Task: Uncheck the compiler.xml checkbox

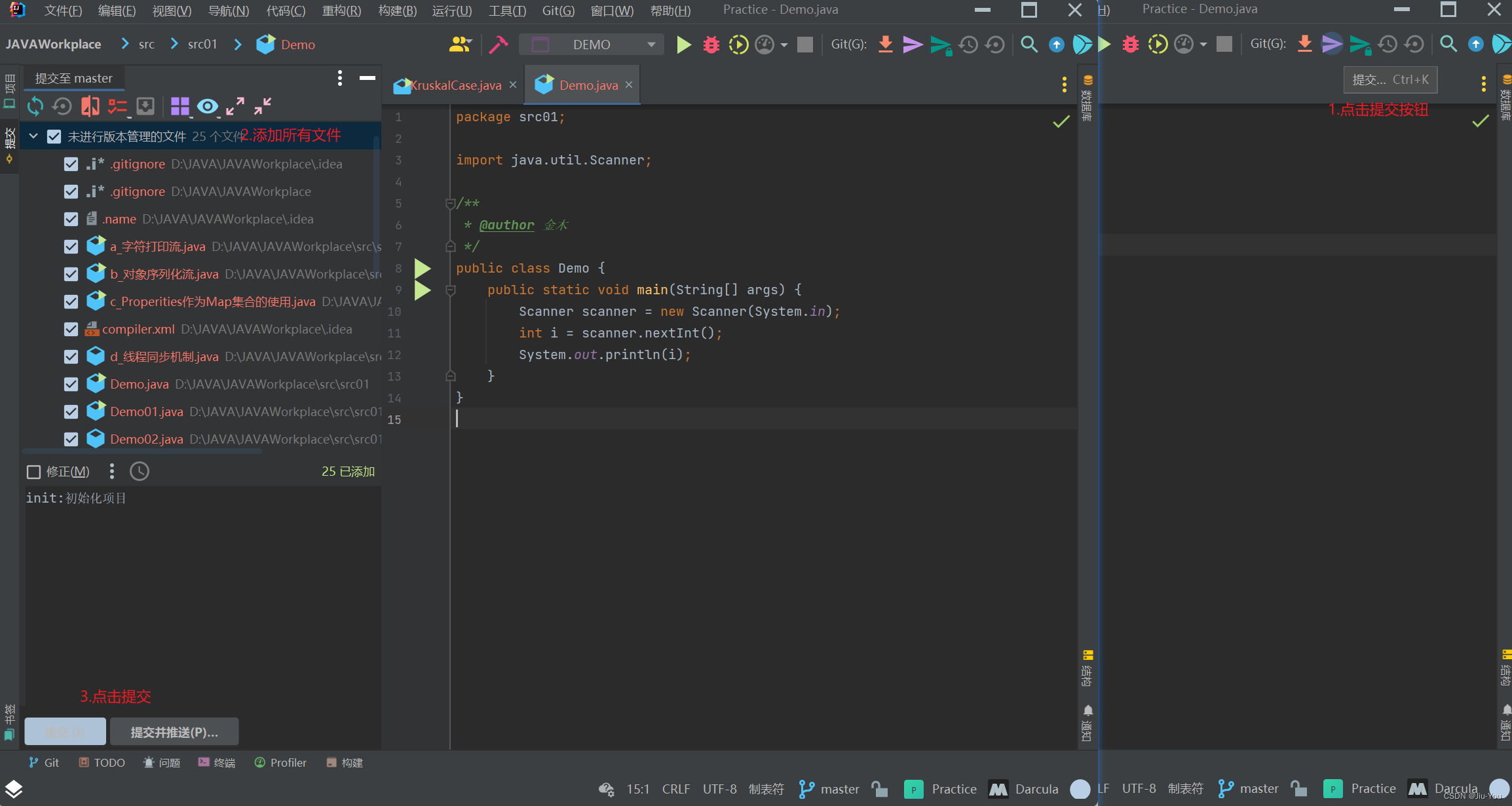Action: tap(71, 330)
